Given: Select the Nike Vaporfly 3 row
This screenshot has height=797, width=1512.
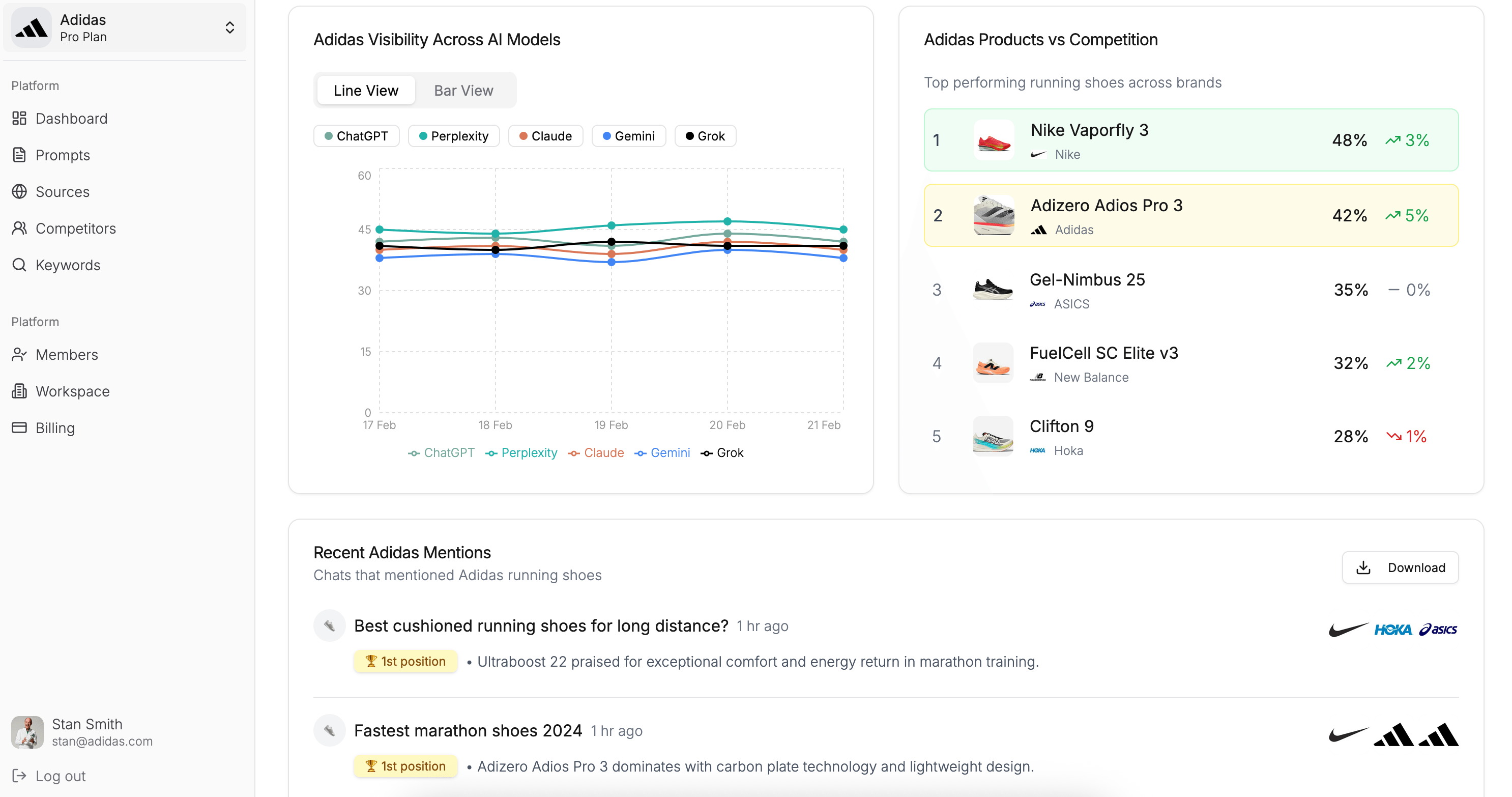Looking at the screenshot, I should (1191, 140).
